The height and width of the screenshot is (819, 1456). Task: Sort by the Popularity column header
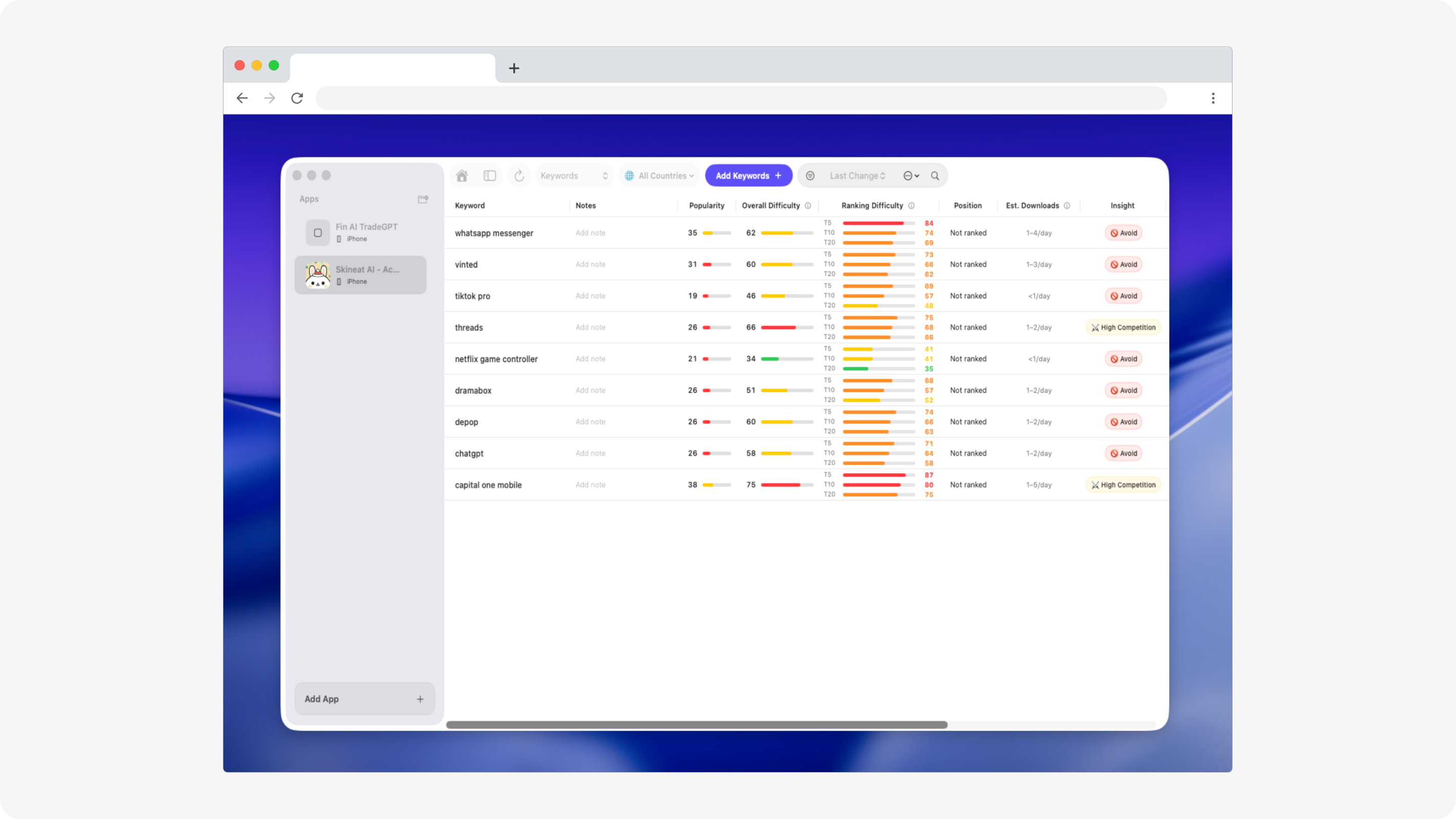pyautogui.click(x=707, y=206)
